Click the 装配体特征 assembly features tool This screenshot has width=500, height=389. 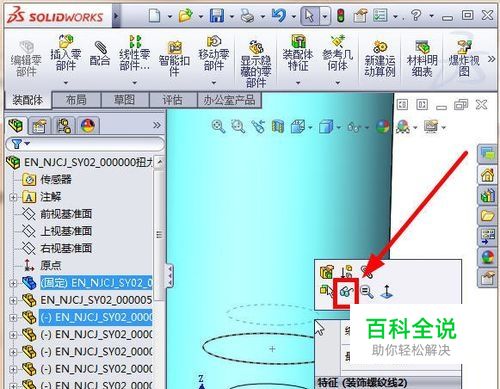point(298,53)
